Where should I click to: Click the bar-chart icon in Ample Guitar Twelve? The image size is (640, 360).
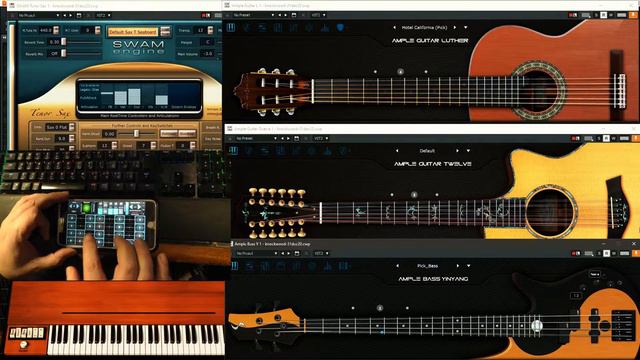pos(328,151)
